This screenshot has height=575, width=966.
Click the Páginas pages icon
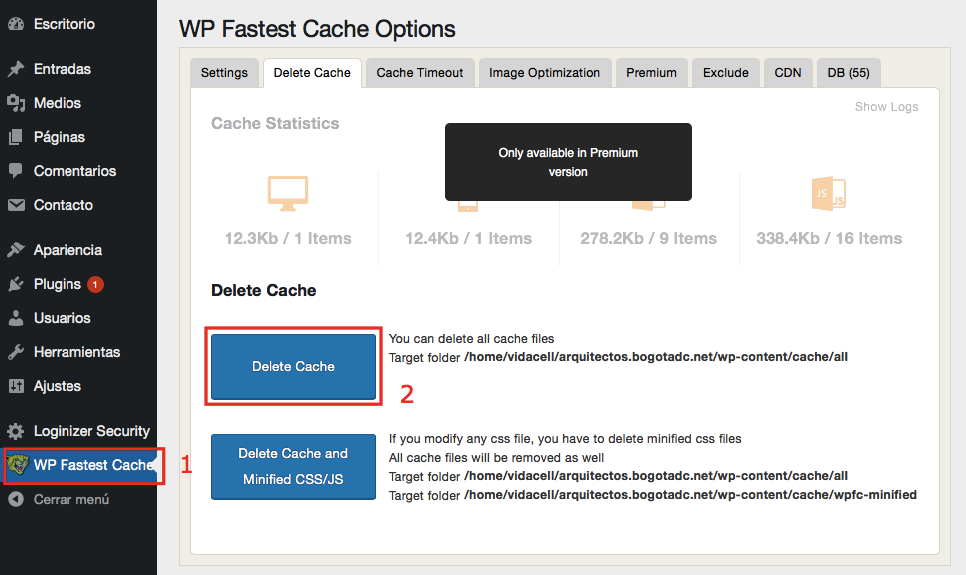(16, 137)
